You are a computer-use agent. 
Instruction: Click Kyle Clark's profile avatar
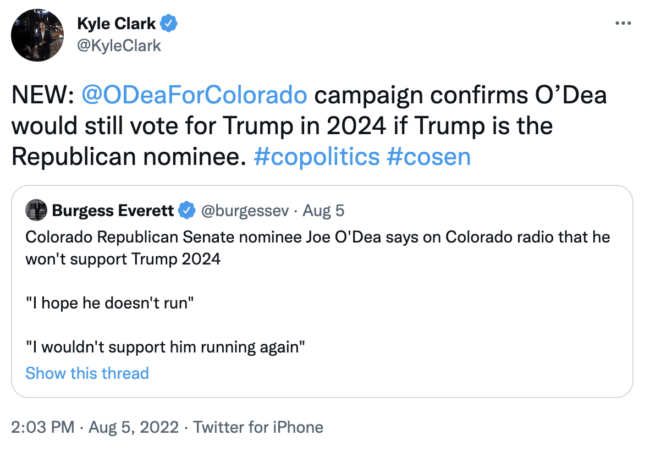click(x=35, y=35)
